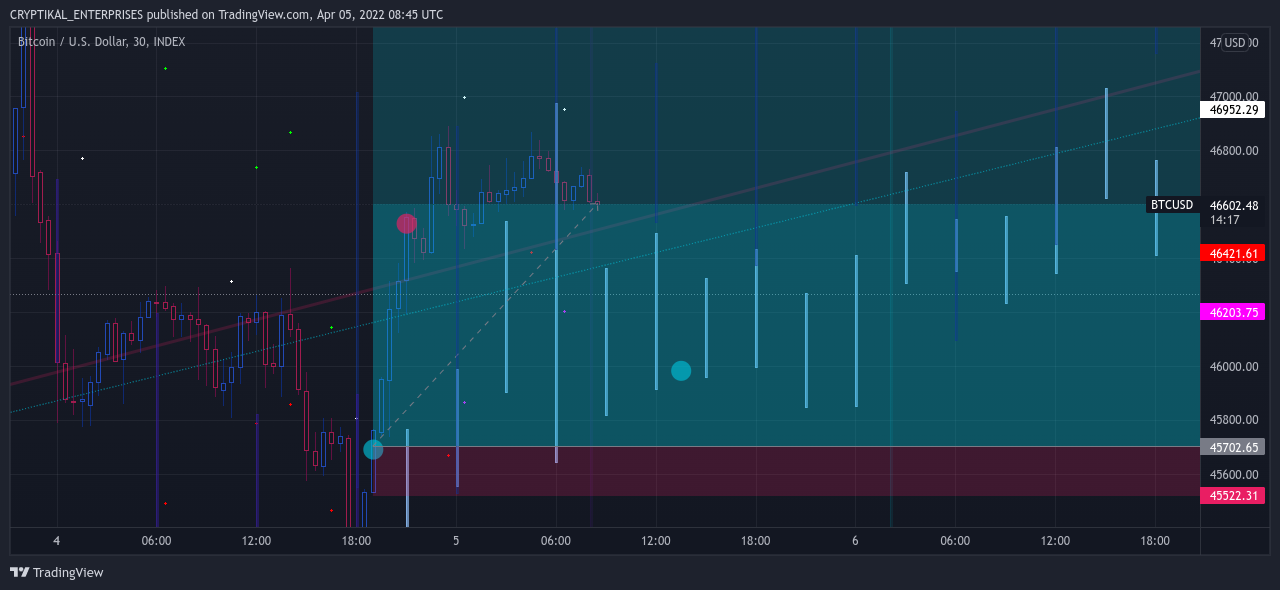Image resolution: width=1280 pixels, height=590 pixels.
Task: Click the 47000.00 price axis value
Action: click(x=1234, y=97)
